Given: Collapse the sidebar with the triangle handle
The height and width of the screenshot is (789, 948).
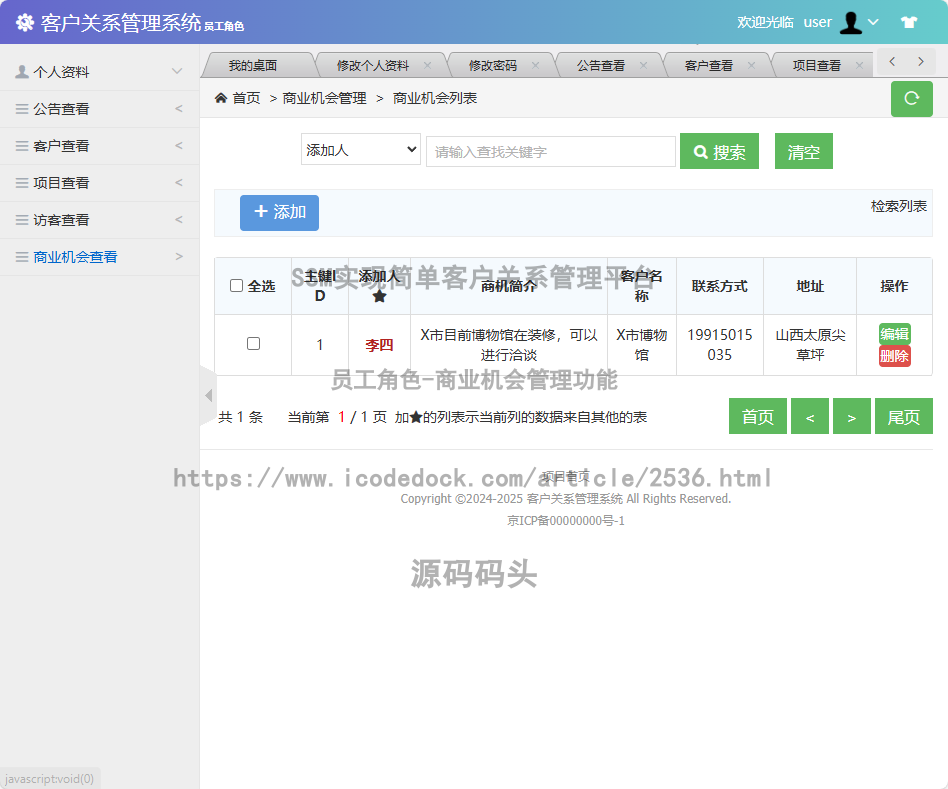Looking at the screenshot, I should (208, 395).
